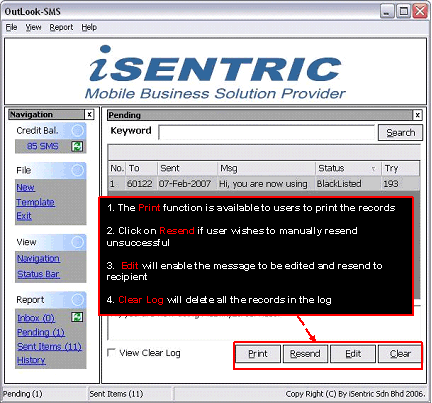The width and height of the screenshot is (432, 403).
Task: Focus the Keyword input field
Action: 267,133
